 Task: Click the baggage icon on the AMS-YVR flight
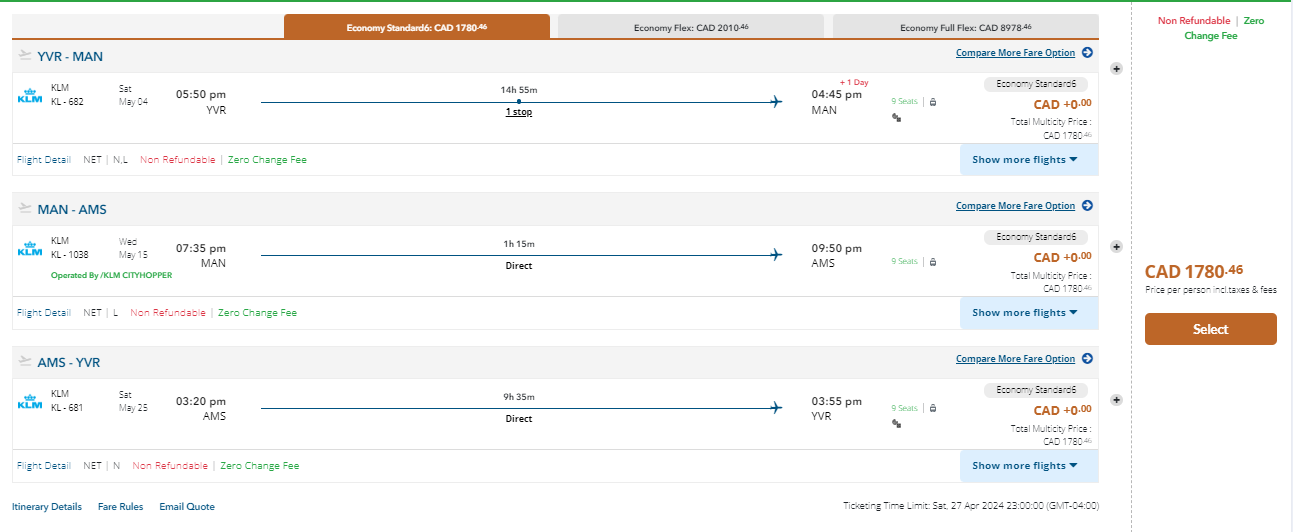[932, 408]
